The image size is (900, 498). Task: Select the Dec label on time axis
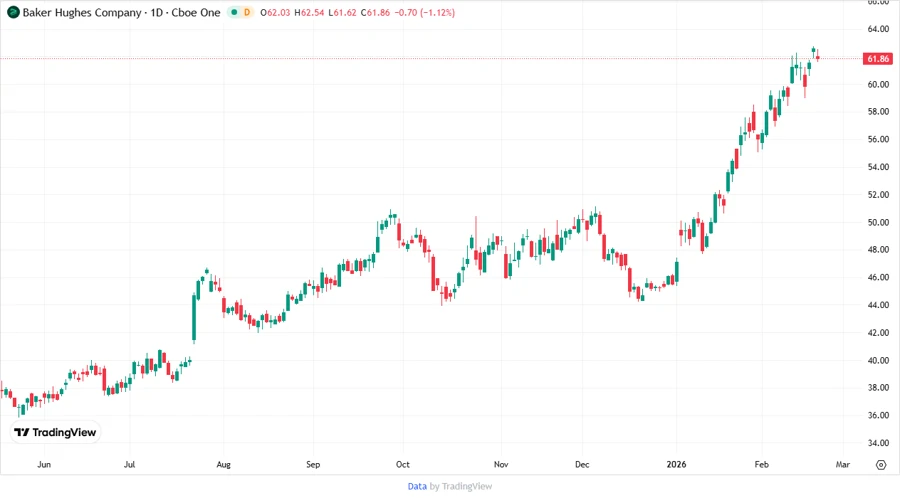582,465
